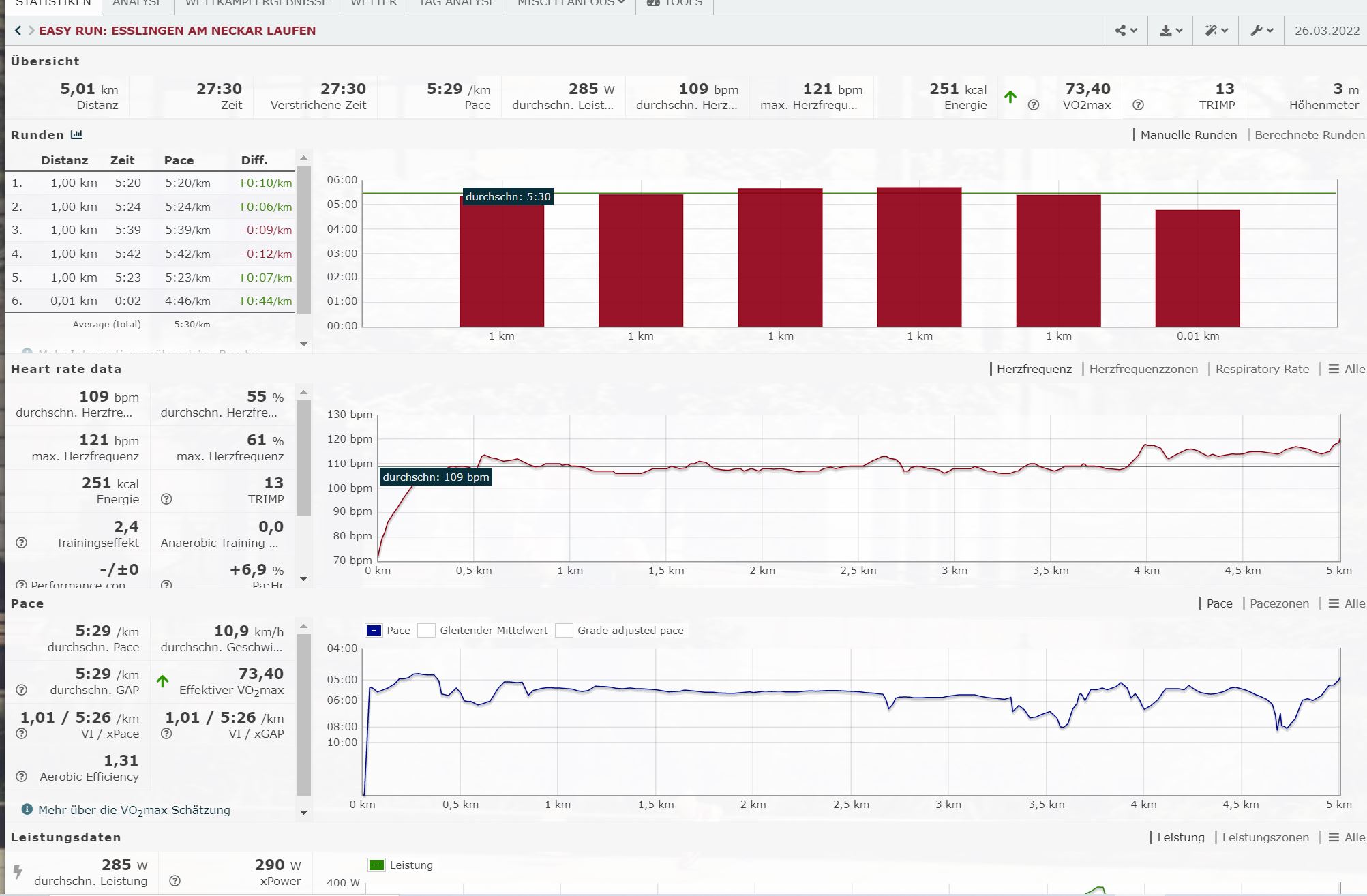Click the Leistung legend color swatch
The image size is (1367, 896).
pyautogui.click(x=376, y=865)
